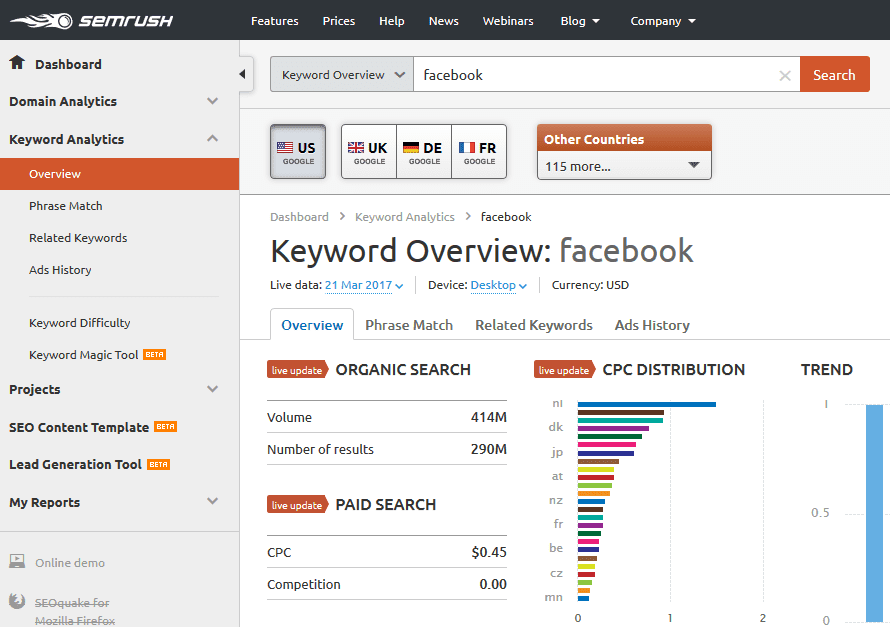Image resolution: width=890 pixels, height=627 pixels.
Task: Click the longest blue bar in CPC chart
Action: [646, 405]
